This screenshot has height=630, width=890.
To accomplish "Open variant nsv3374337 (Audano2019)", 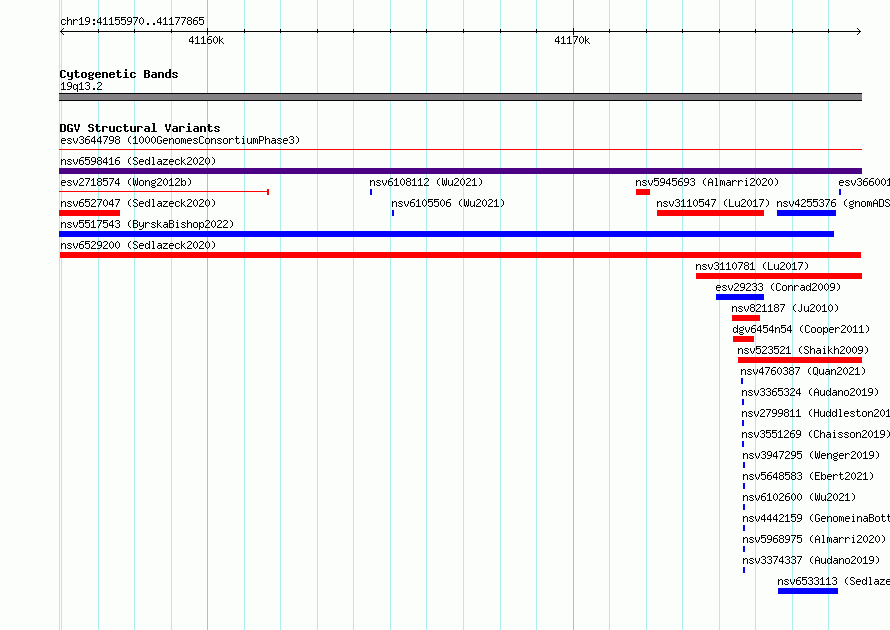I will point(811,560).
